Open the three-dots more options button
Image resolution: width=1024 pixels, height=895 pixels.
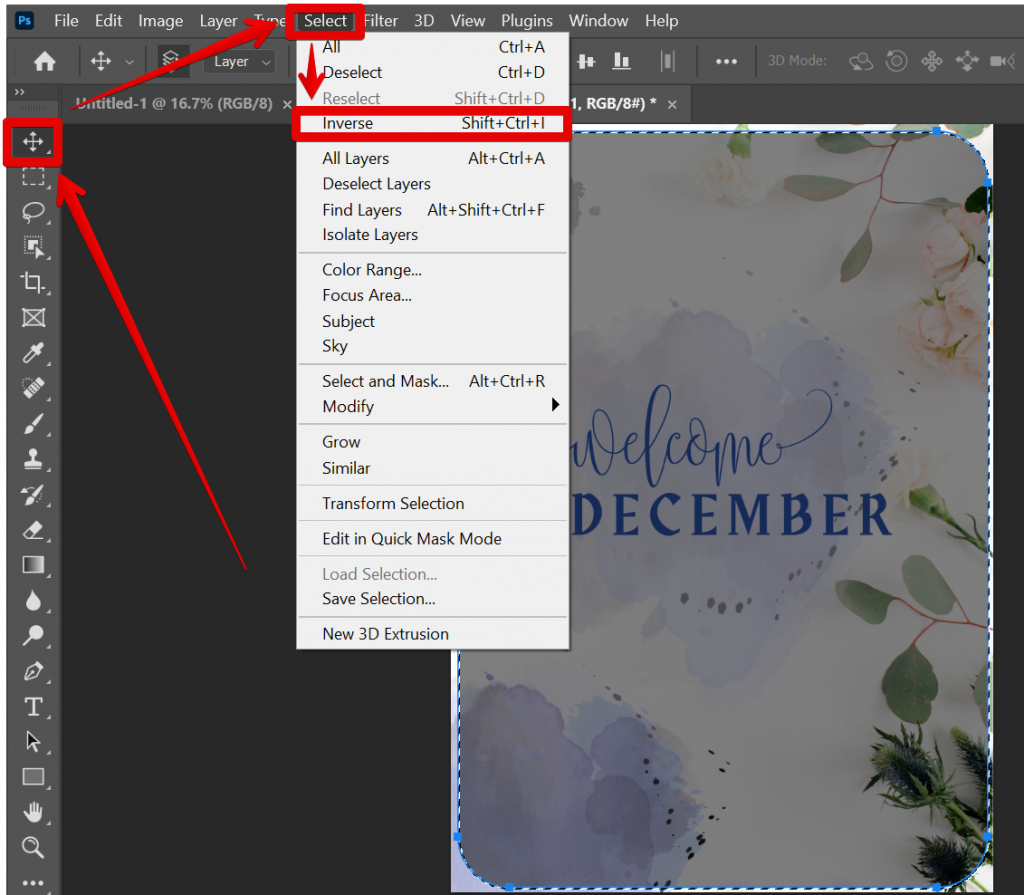726,61
